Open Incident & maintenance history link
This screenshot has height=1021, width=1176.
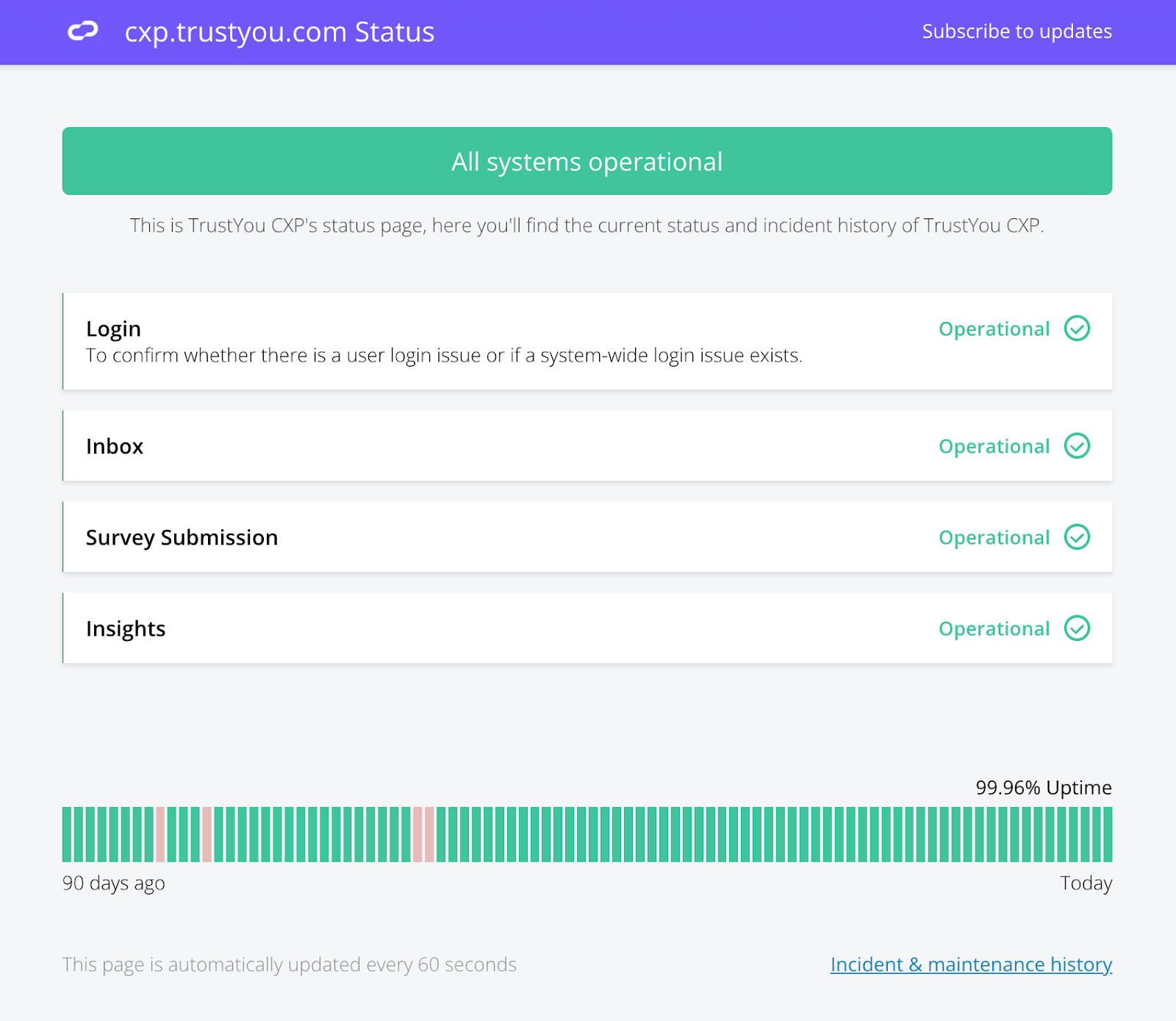click(x=971, y=964)
